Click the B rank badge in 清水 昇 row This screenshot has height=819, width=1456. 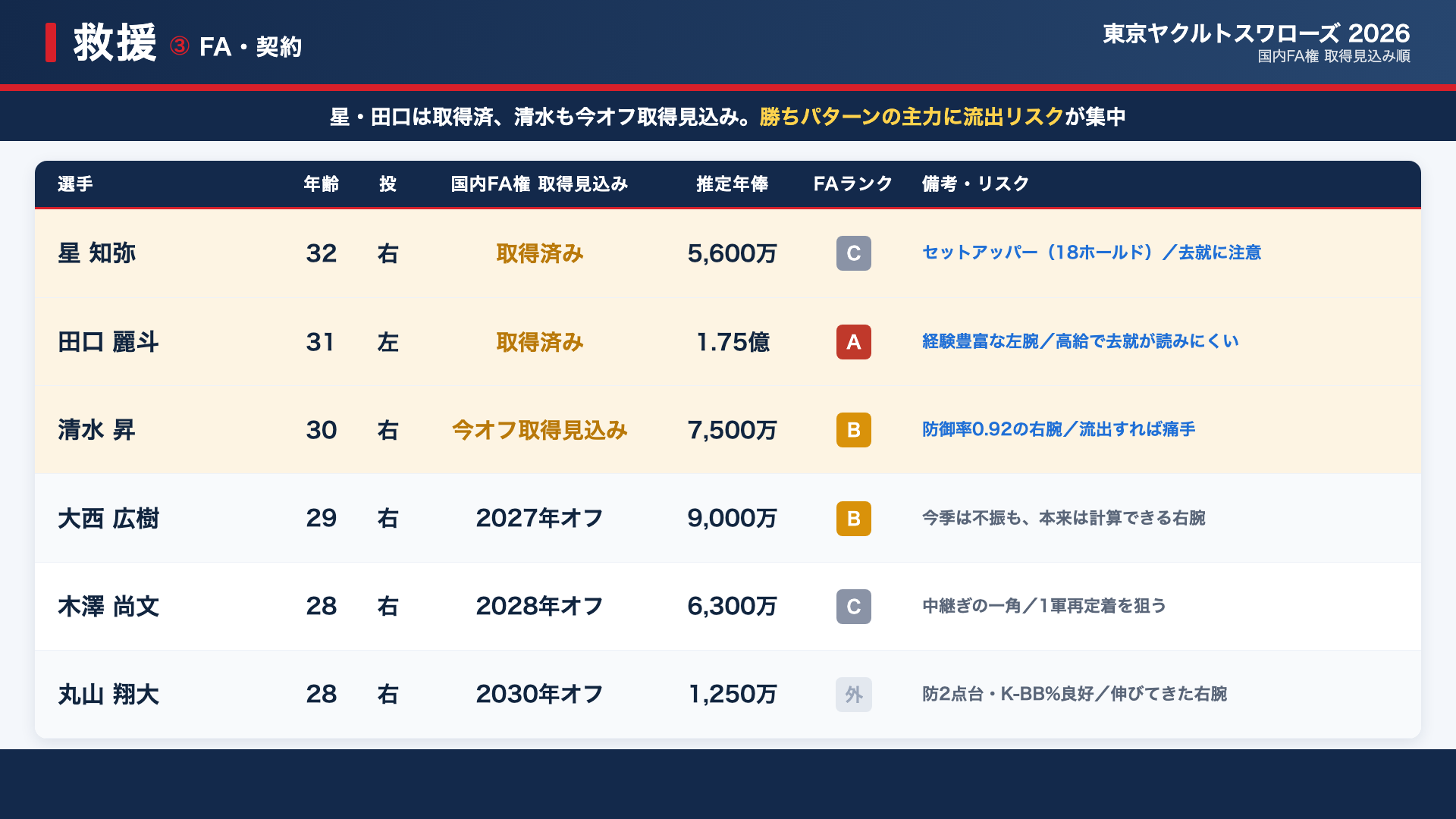[x=853, y=430]
